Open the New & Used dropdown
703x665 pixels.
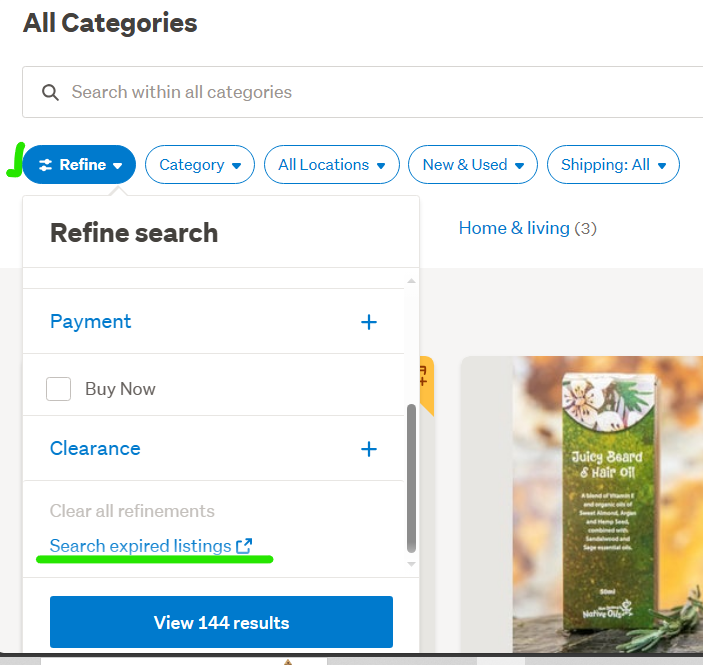(473, 165)
